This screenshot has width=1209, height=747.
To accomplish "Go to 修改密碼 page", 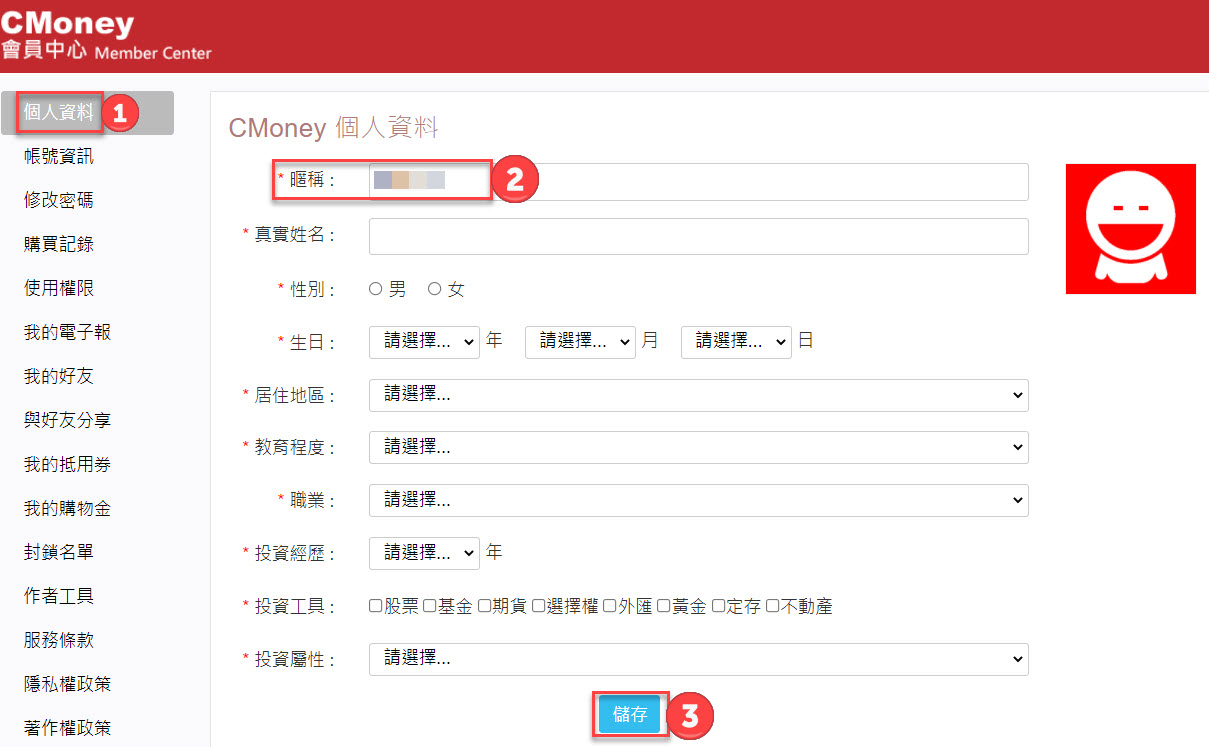I will coord(59,200).
